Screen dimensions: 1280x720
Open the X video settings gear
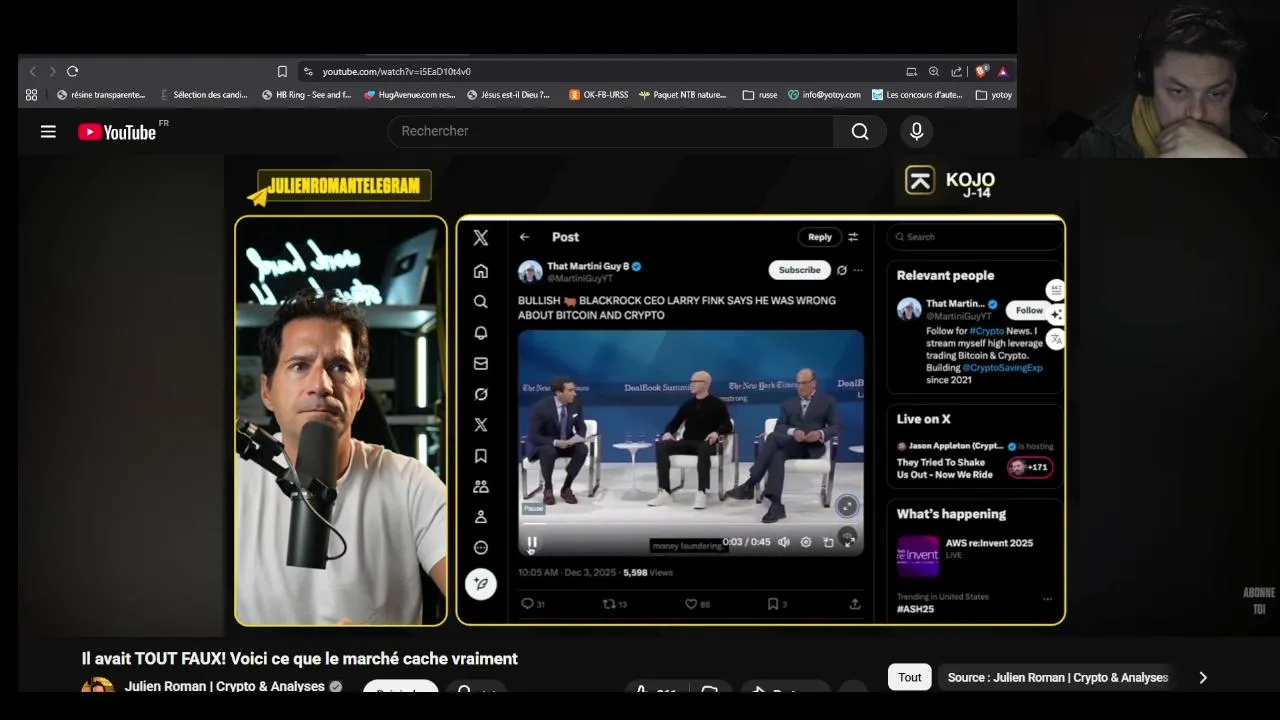806,542
